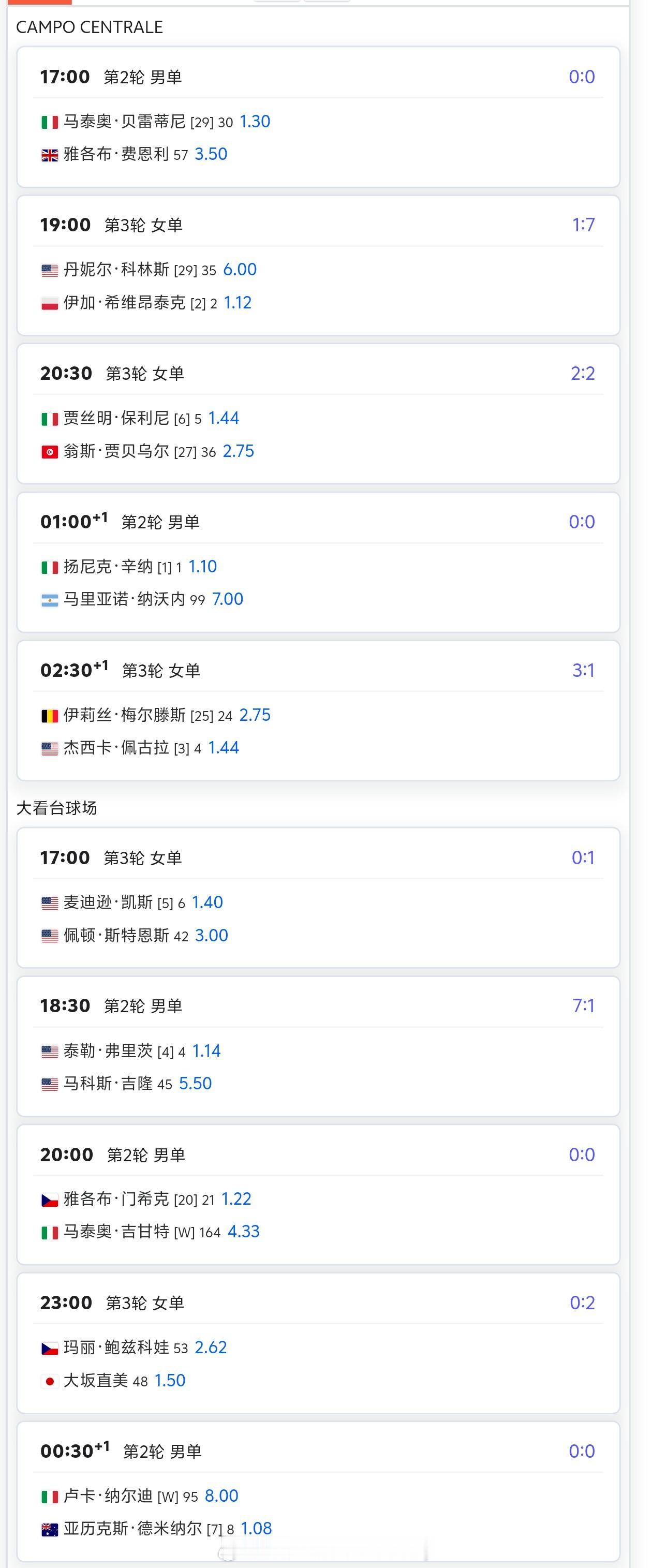The image size is (652, 1568).
Task: Open player 杰西卡·佩古拉
Action: (116, 747)
